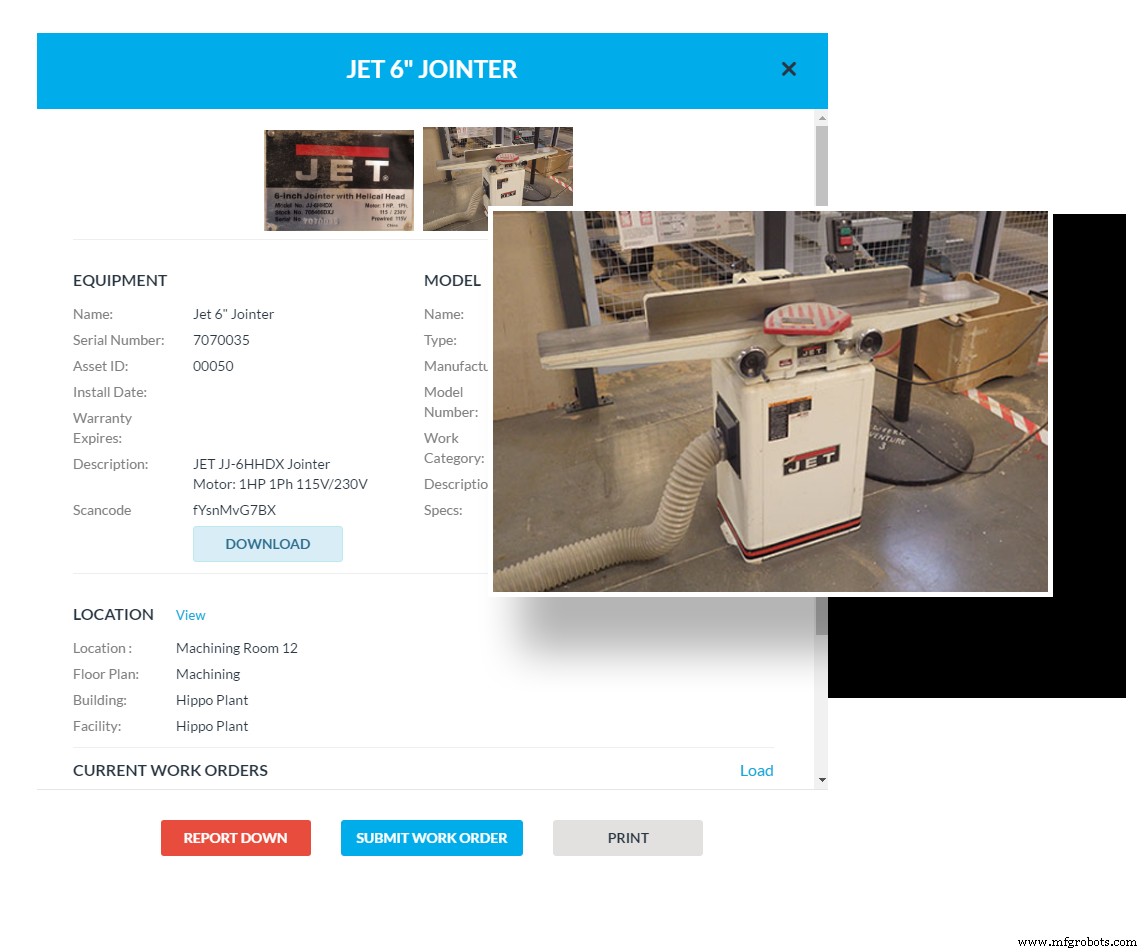Select the Building entry Hippo Plant

click(x=212, y=700)
